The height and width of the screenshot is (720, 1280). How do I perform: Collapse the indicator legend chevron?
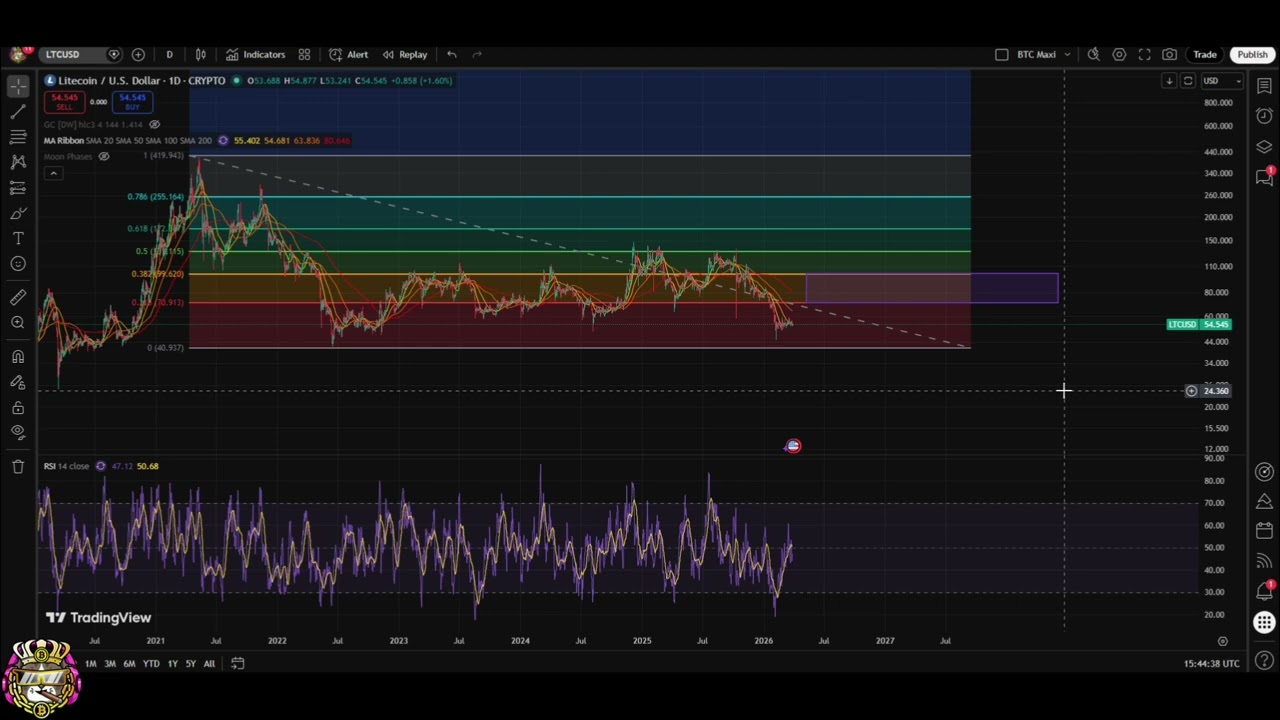pos(53,173)
